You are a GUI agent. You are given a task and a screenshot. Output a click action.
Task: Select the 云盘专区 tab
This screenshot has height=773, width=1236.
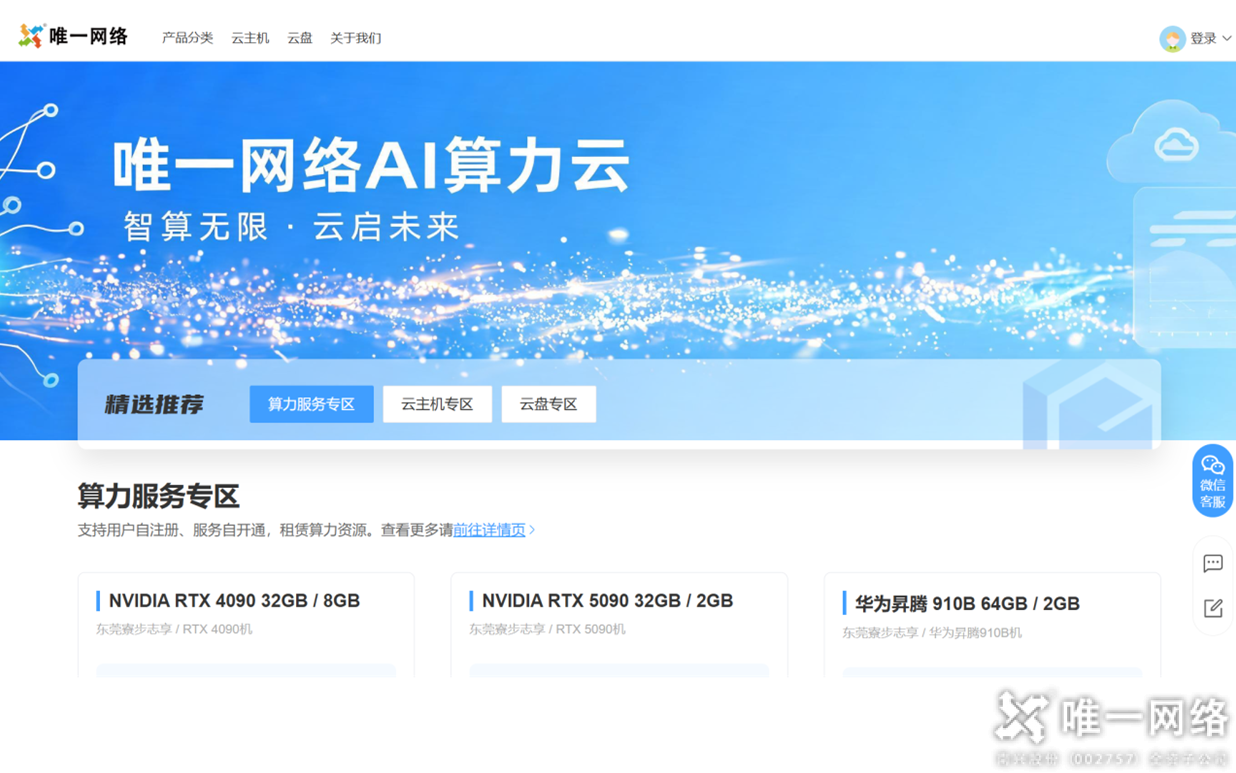(548, 404)
